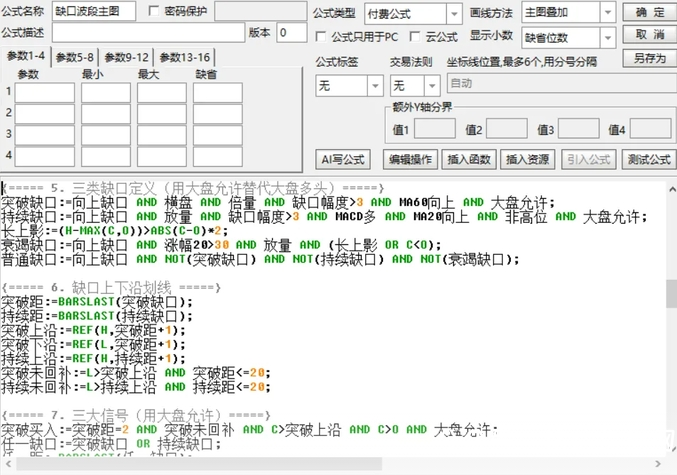677x475 pixels.
Task: Click the line starting 持续未回补:=
Action: point(136,387)
